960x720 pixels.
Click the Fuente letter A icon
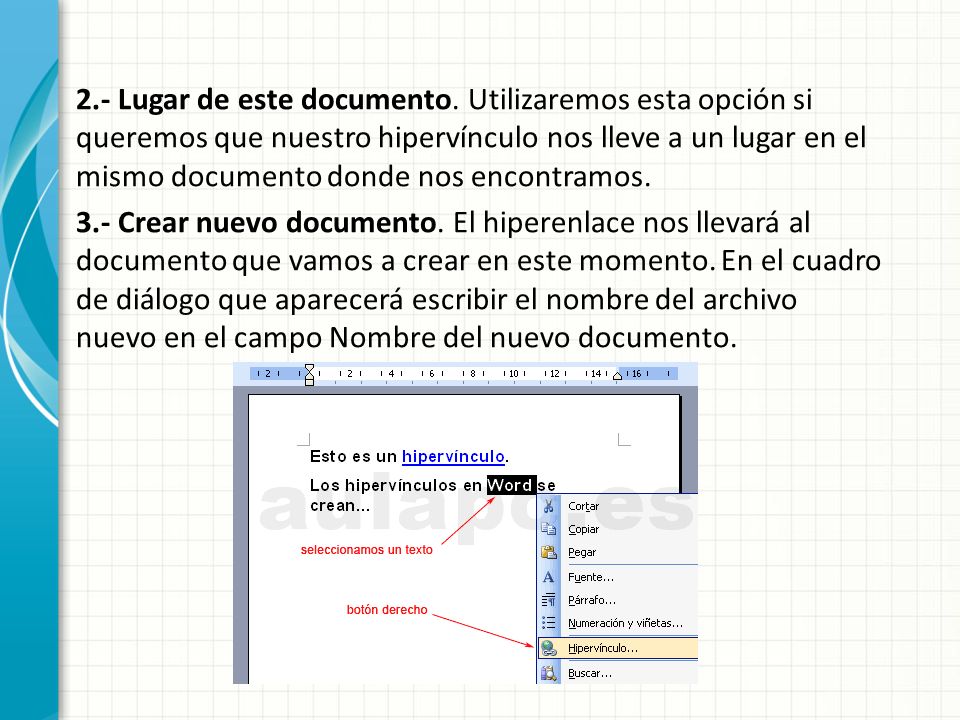[x=549, y=577]
